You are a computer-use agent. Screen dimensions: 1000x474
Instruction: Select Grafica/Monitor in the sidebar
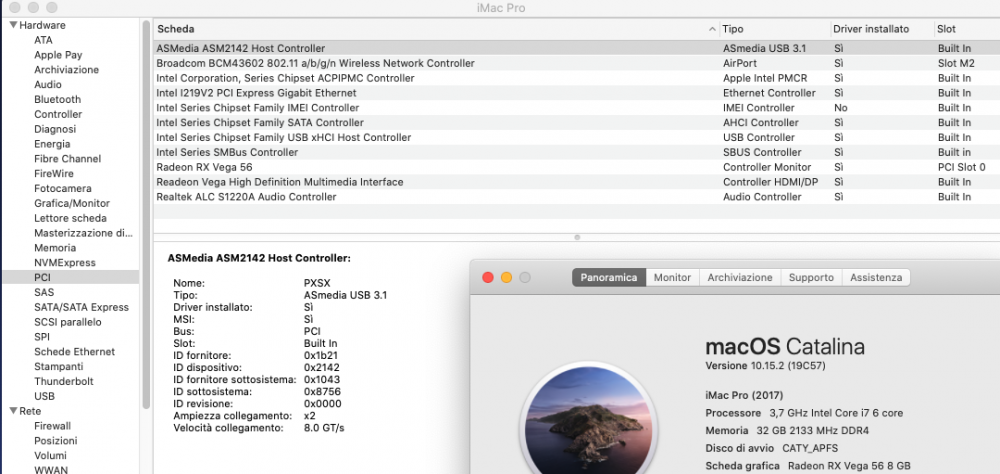72,204
